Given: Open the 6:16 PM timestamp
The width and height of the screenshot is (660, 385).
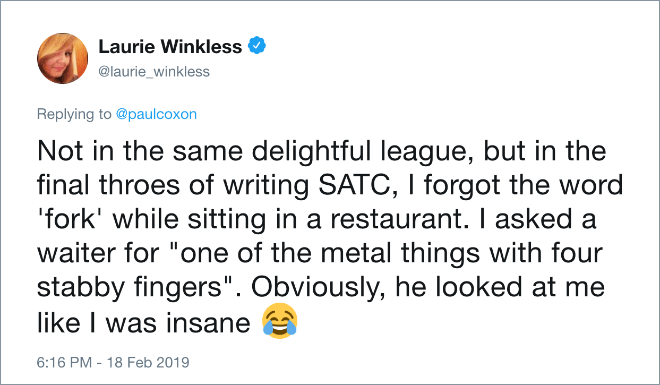Looking at the screenshot, I should 64,362.
